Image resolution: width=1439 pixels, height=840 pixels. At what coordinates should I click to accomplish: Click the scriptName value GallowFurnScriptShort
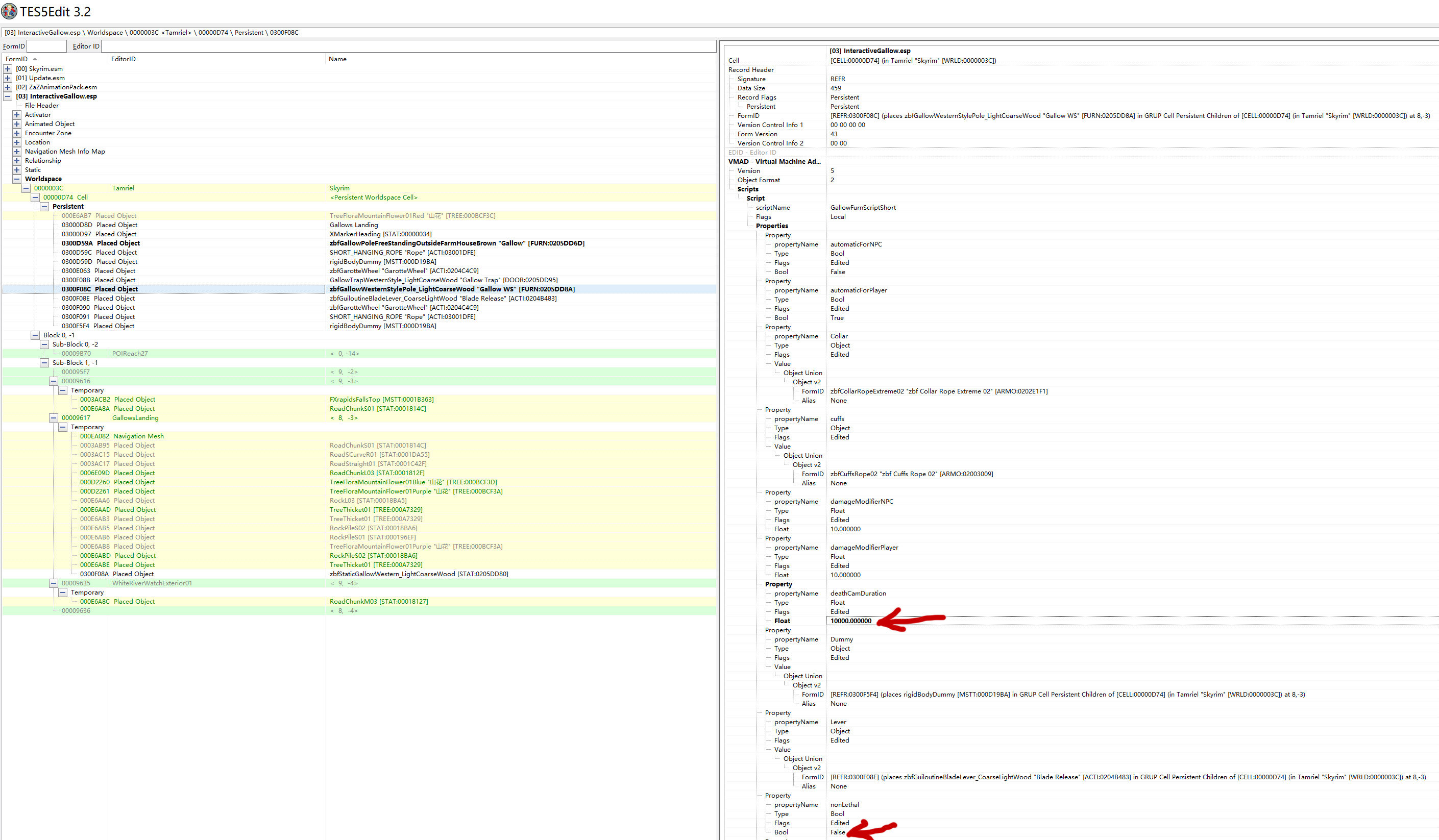click(x=863, y=207)
